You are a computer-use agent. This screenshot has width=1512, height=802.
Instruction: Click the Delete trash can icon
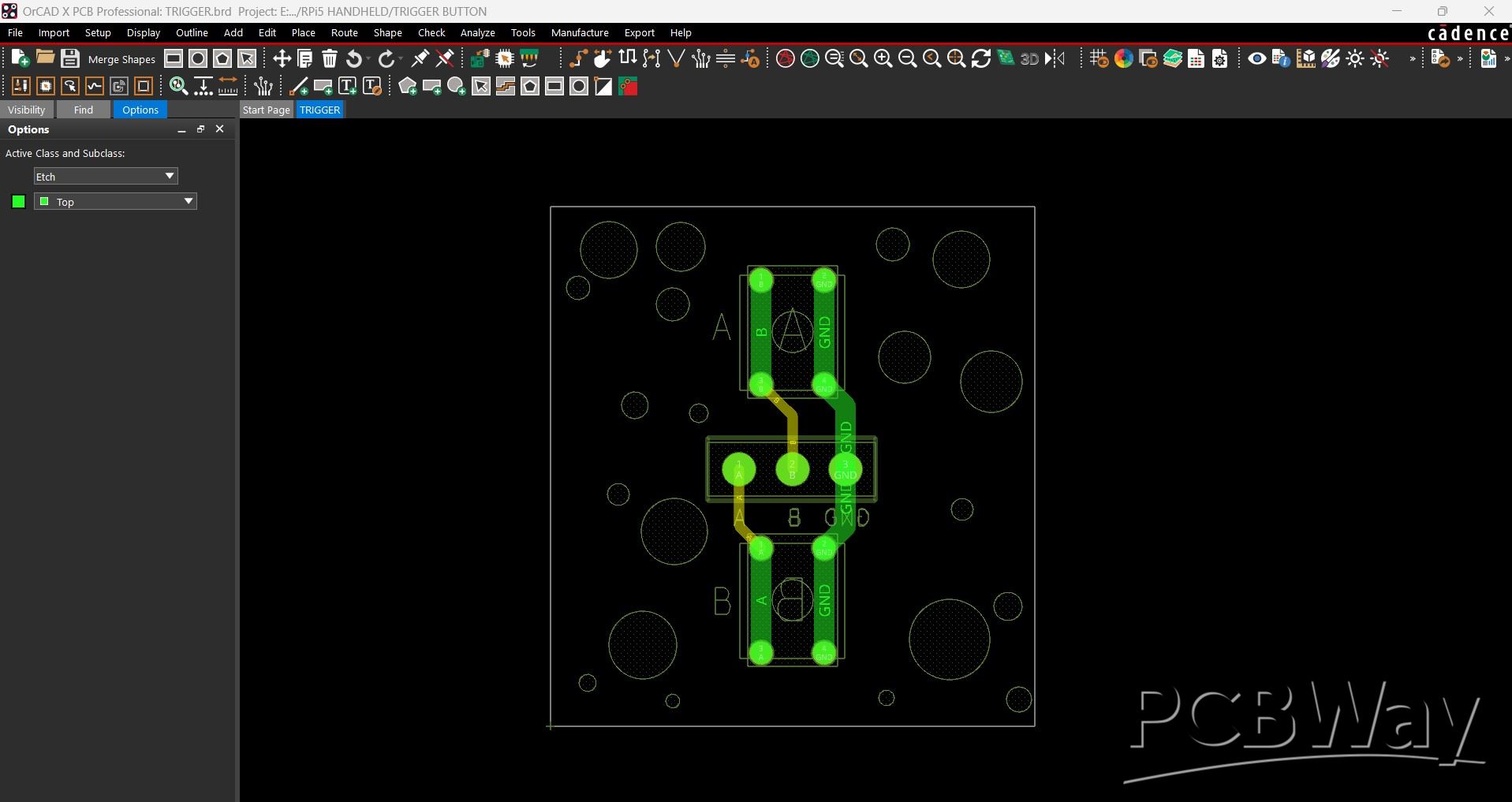pos(330,58)
